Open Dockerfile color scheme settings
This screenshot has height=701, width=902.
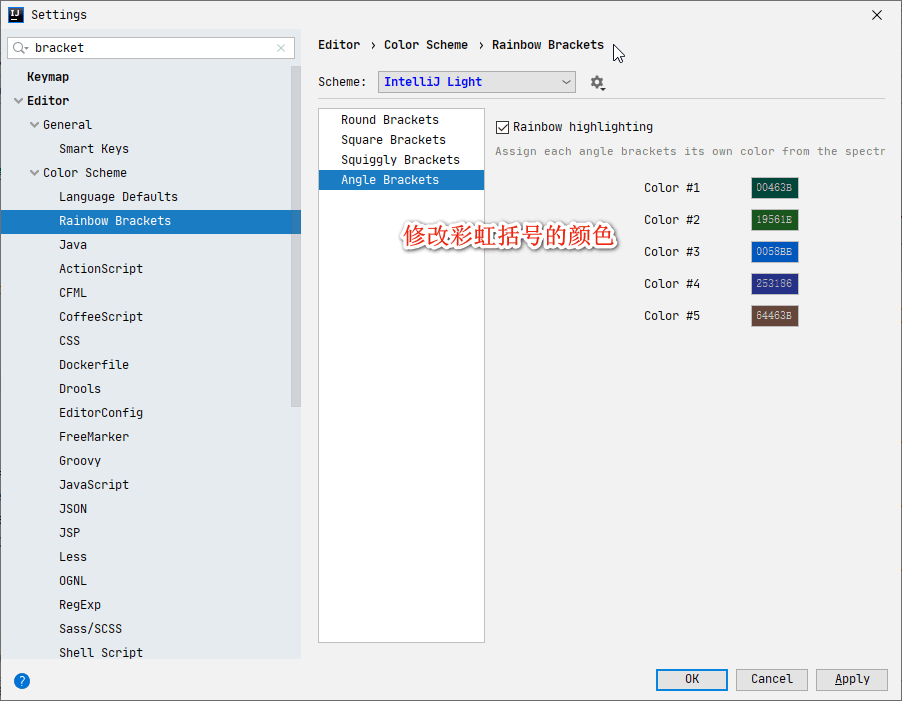(x=94, y=365)
